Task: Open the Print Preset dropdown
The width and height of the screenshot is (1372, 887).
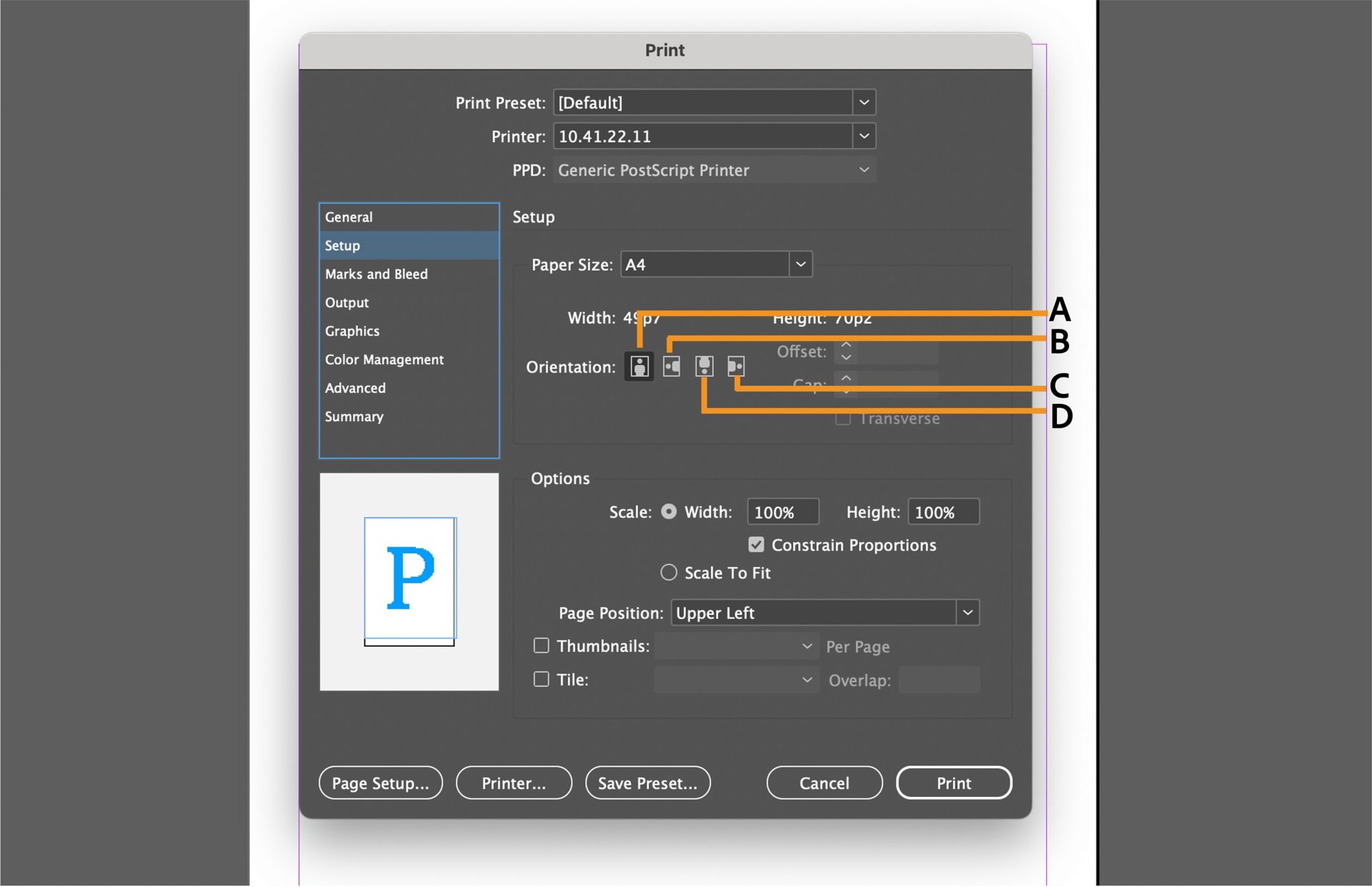Action: click(863, 102)
